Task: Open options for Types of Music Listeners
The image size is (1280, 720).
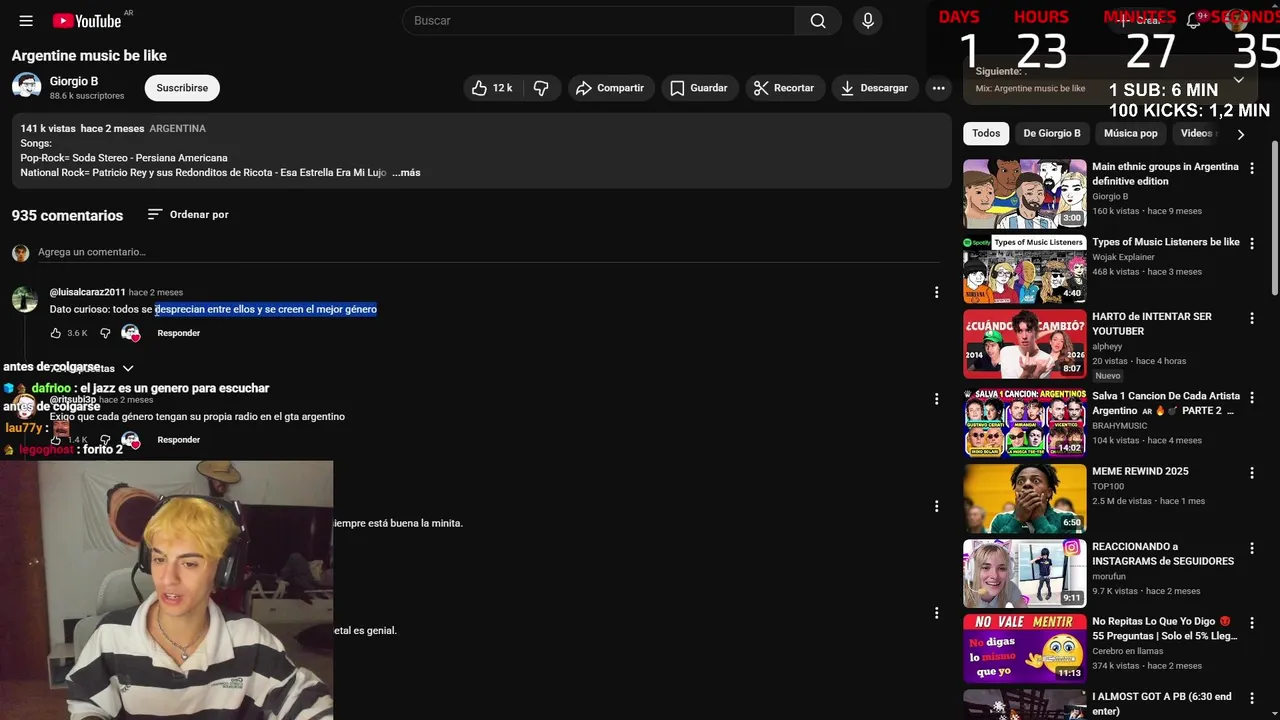Action: (x=1251, y=244)
